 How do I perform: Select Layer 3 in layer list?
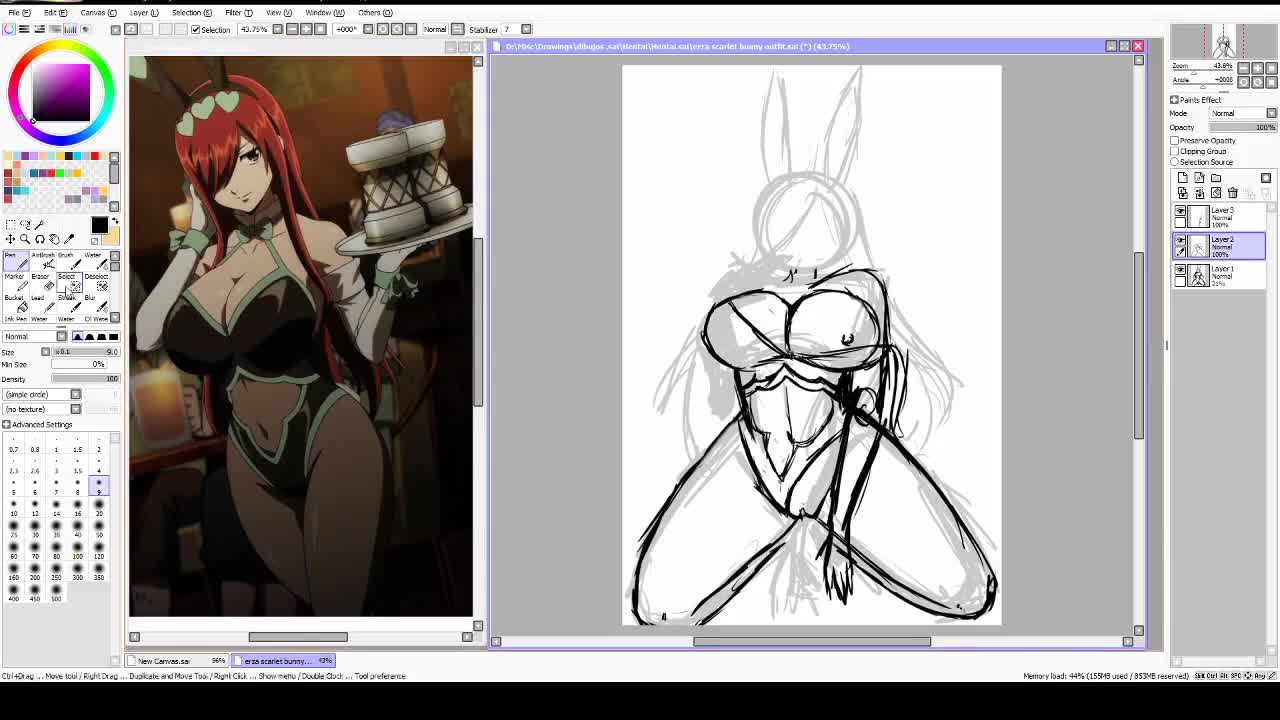pos(1219,217)
